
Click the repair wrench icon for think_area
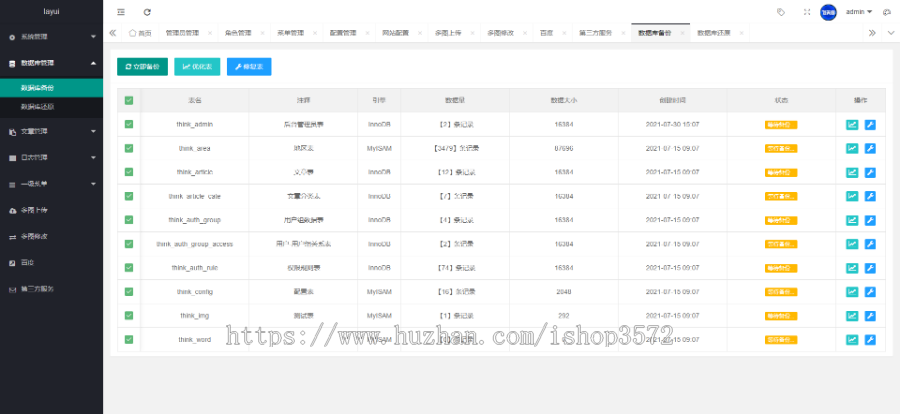pyautogui.click(x=870, y=148)
